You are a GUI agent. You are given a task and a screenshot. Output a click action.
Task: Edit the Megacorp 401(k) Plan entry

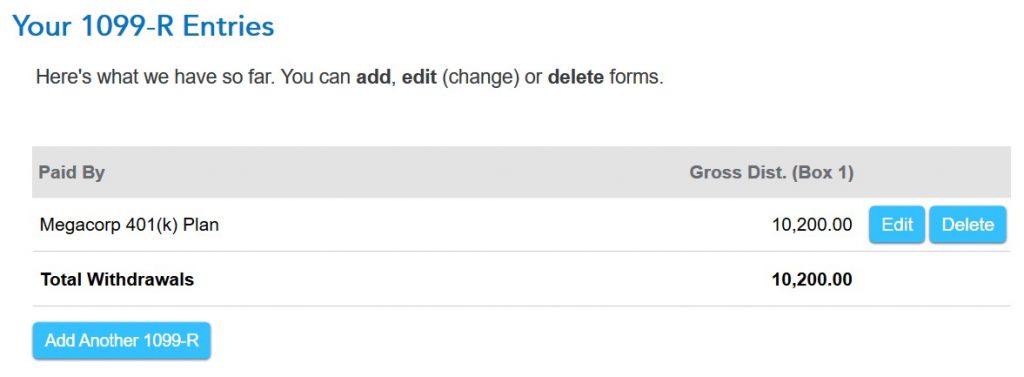pos(897,225)
